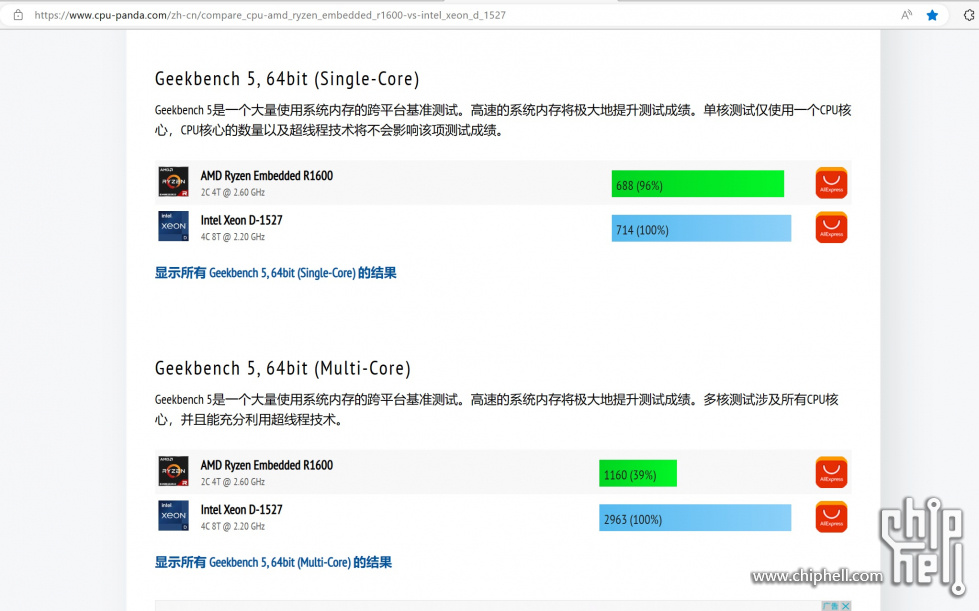Click the blue 2963 (100%) score bar

[695, 518]
